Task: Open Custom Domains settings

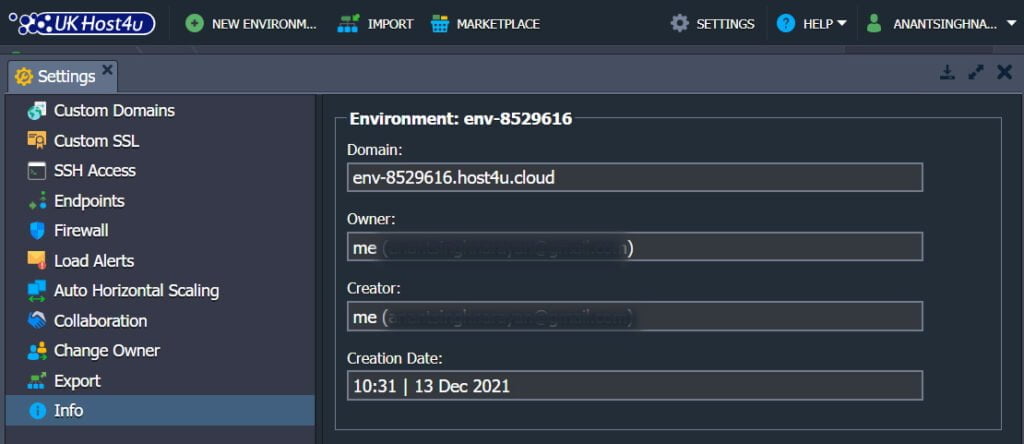Action: pos(160,110)
